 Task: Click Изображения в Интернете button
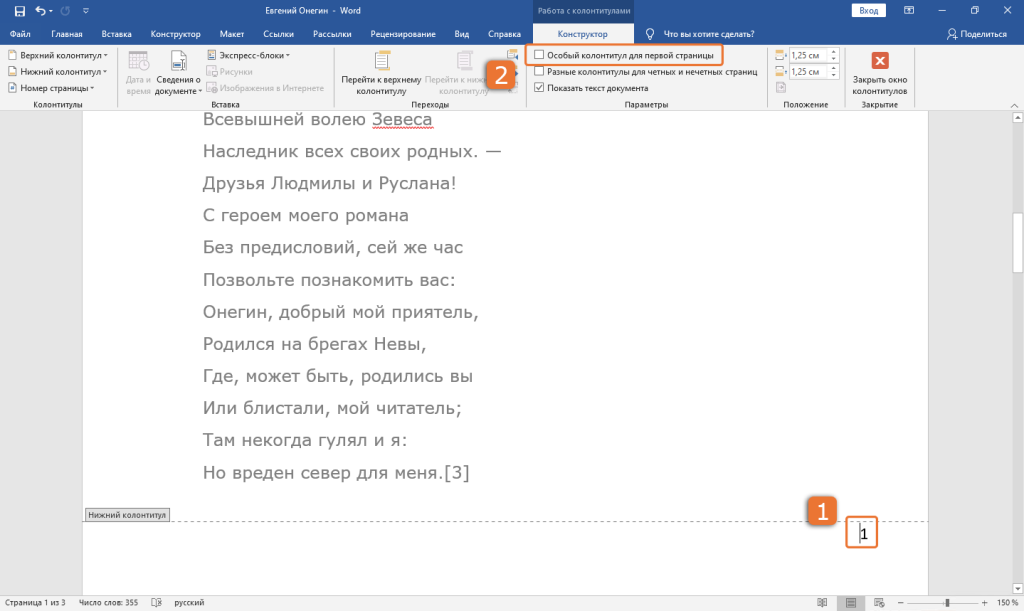point(265,88)
